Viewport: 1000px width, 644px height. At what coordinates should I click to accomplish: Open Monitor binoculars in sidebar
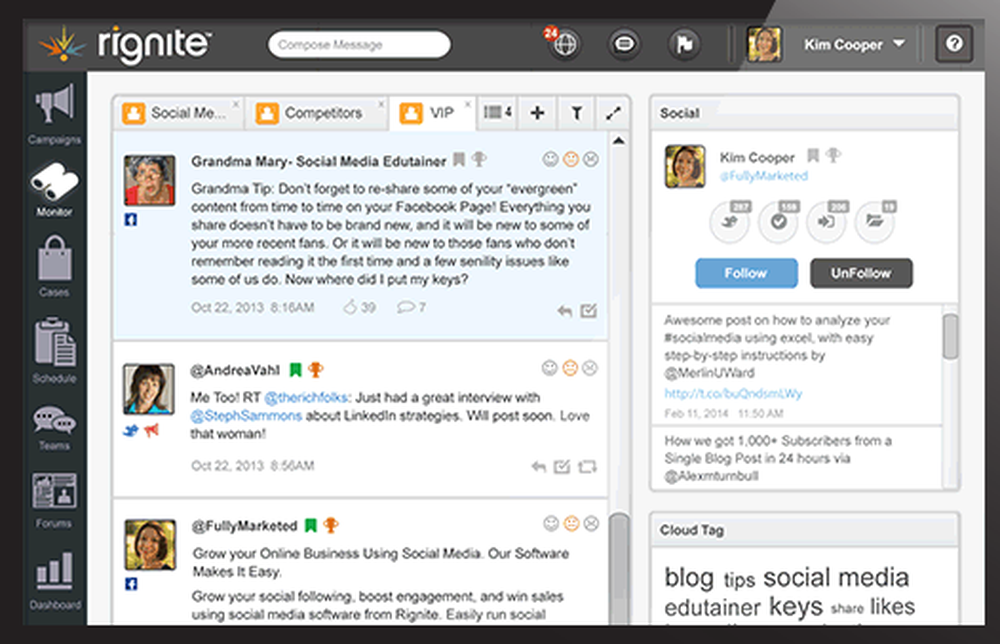point(54,182)
